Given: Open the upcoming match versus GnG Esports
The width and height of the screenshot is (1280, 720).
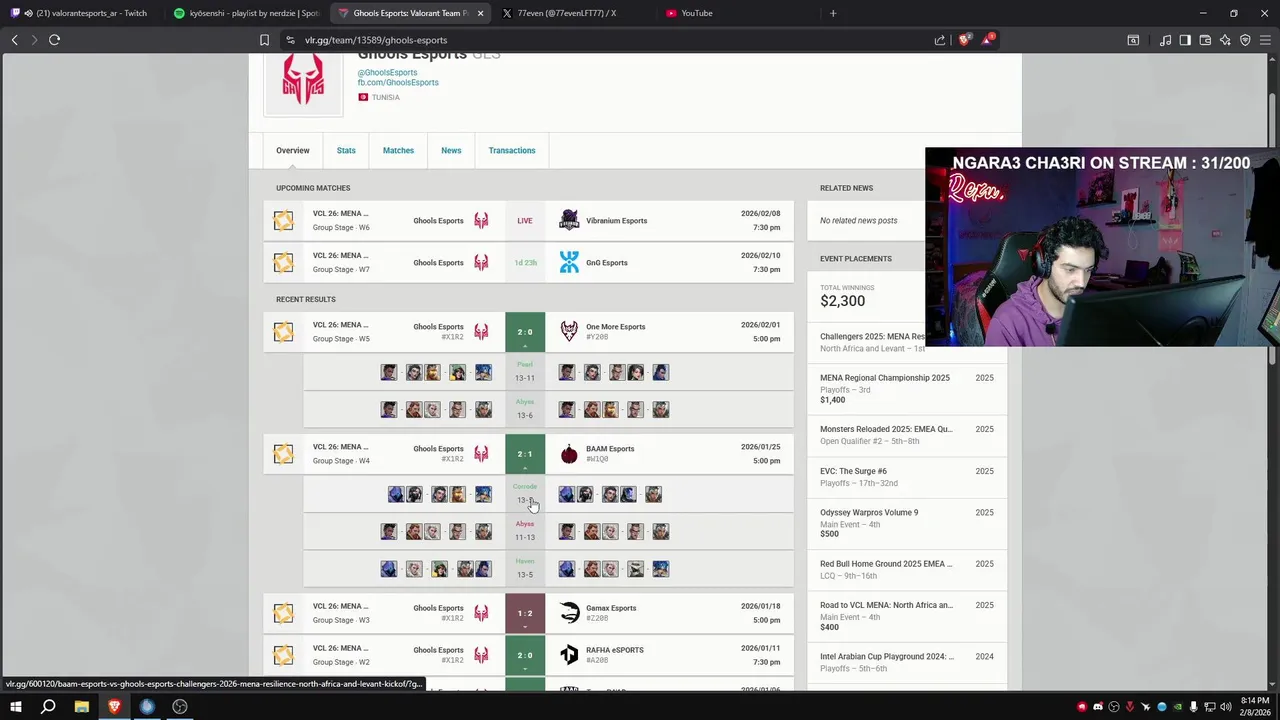Looking at the screenshot, I should [528, 262].
